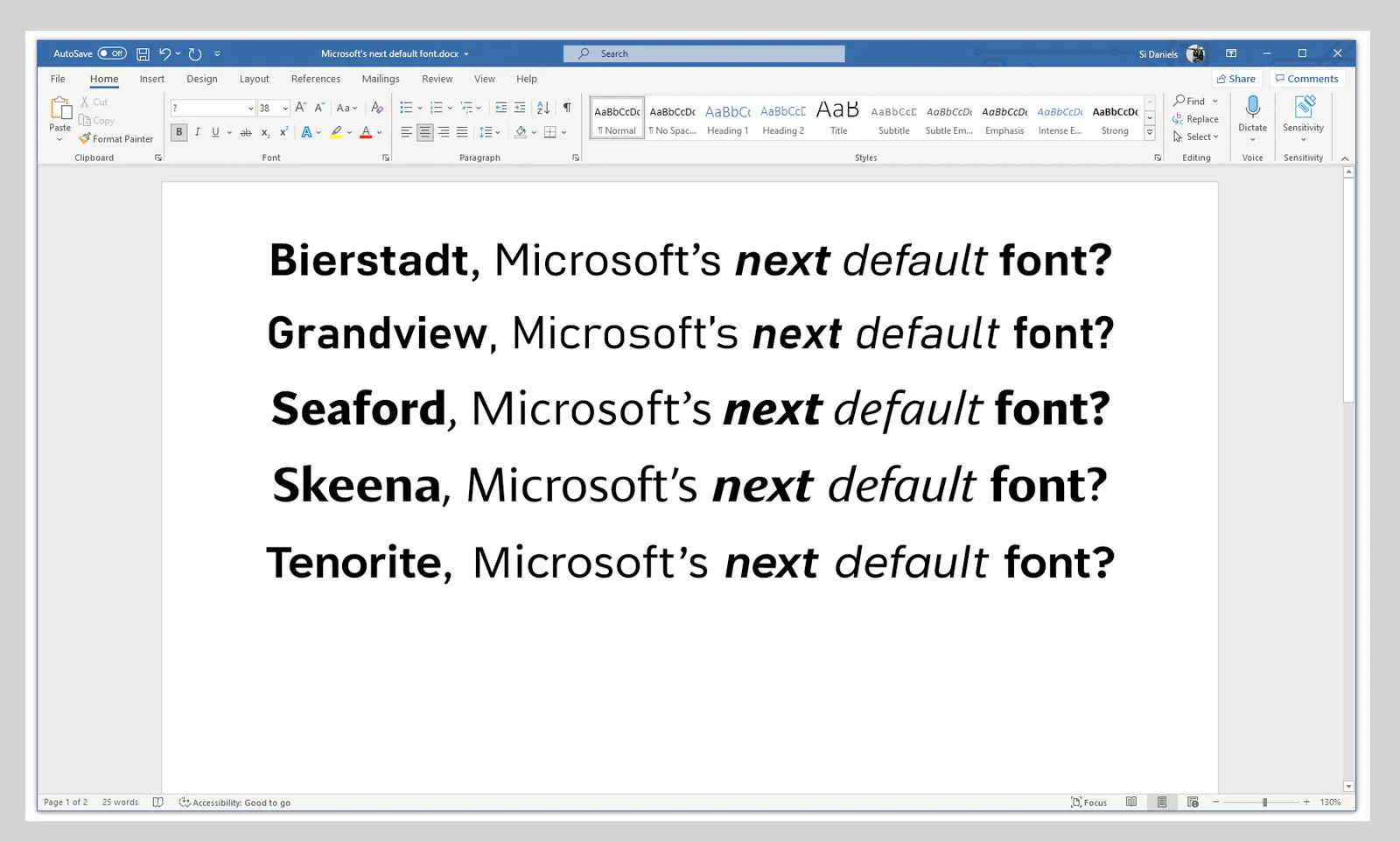The height and width of the screenshot is (842, 1400).
Task: Apply yellow text highlight color
Action: (336, 132)
